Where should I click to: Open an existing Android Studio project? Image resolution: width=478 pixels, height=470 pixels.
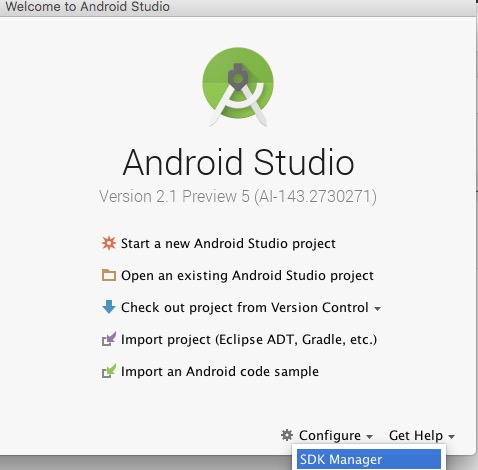pos(247,276)
